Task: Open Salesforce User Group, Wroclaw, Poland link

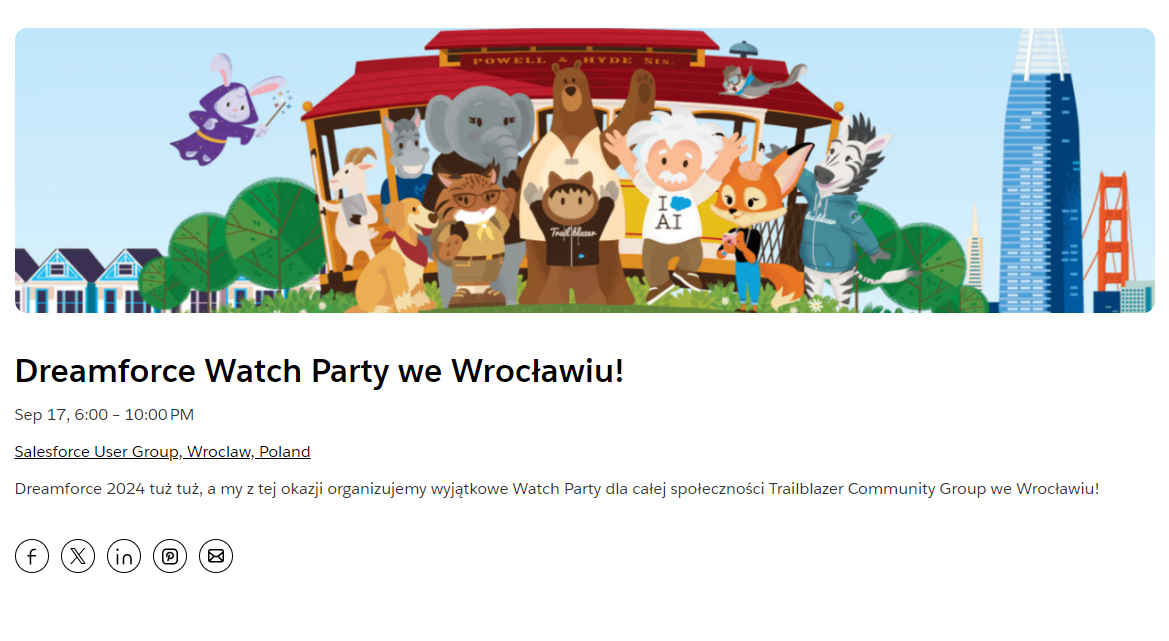Action: pos(163,452)
